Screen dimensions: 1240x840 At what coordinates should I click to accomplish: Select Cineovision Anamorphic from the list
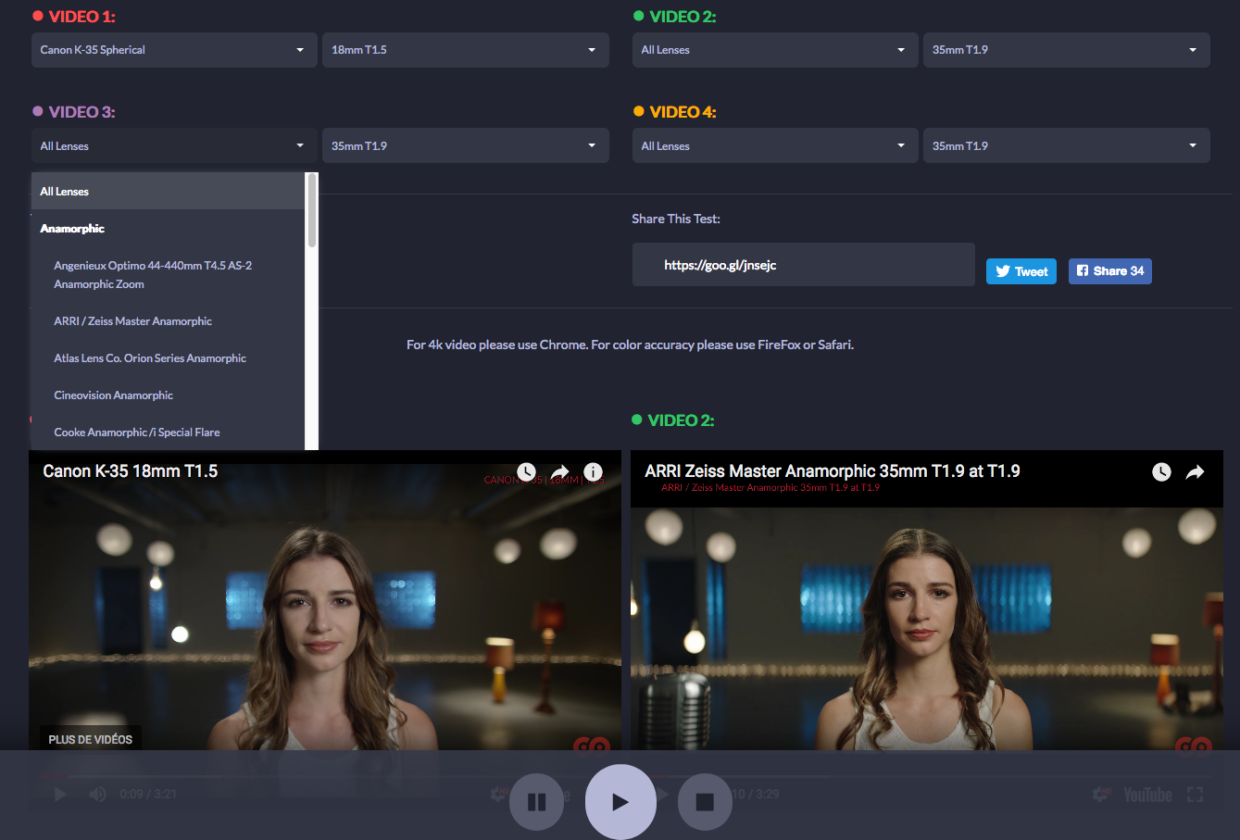pos(168,395)
